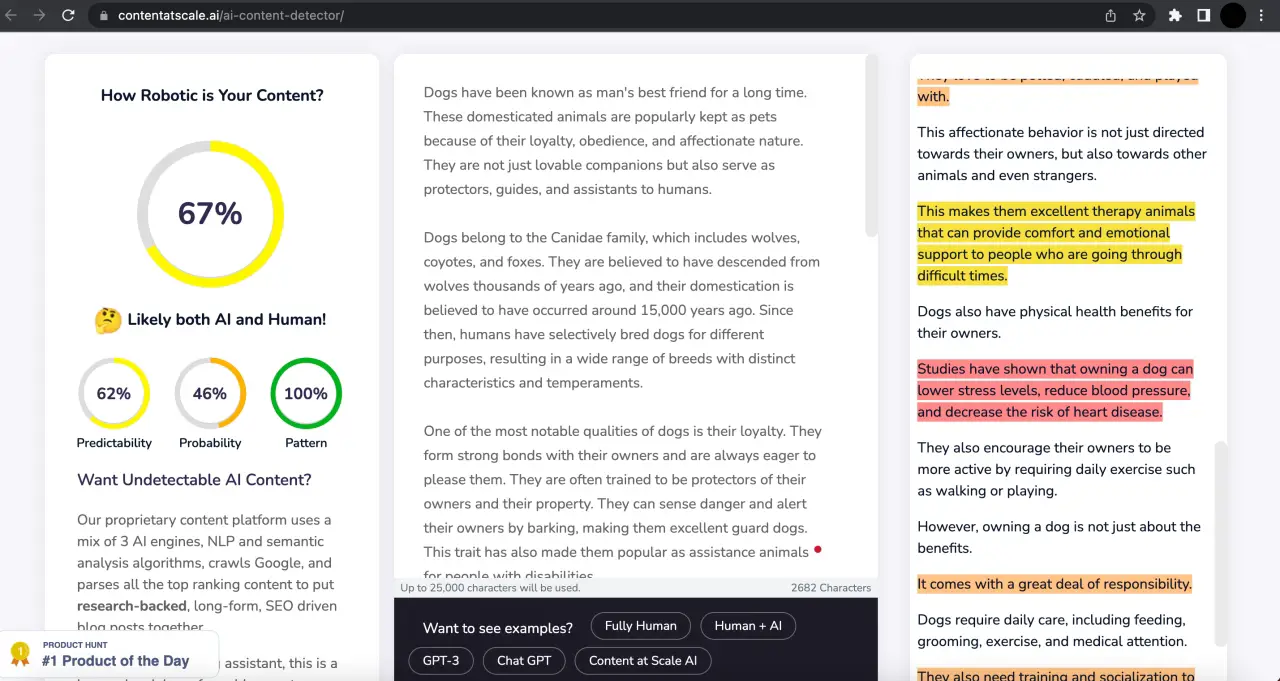This screenshot has height=681, width=1280.
Task: Open the #1 Product of the Day badge
Action: point(109,654)
